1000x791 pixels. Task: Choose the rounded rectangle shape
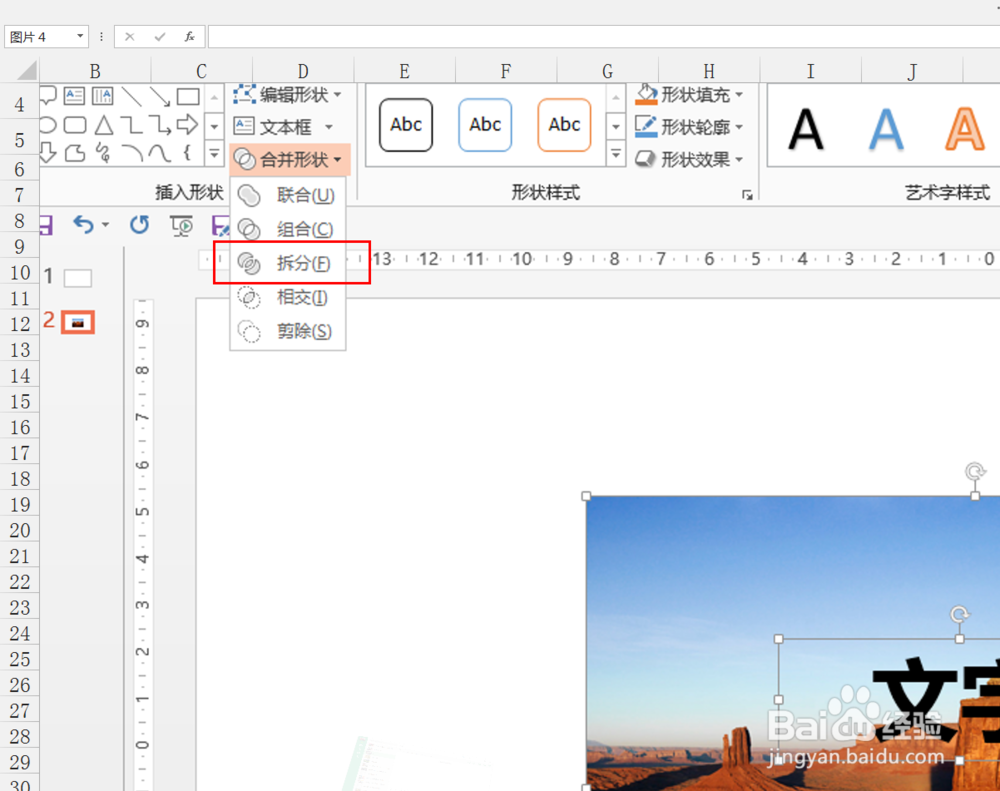[x=75, y=125]
